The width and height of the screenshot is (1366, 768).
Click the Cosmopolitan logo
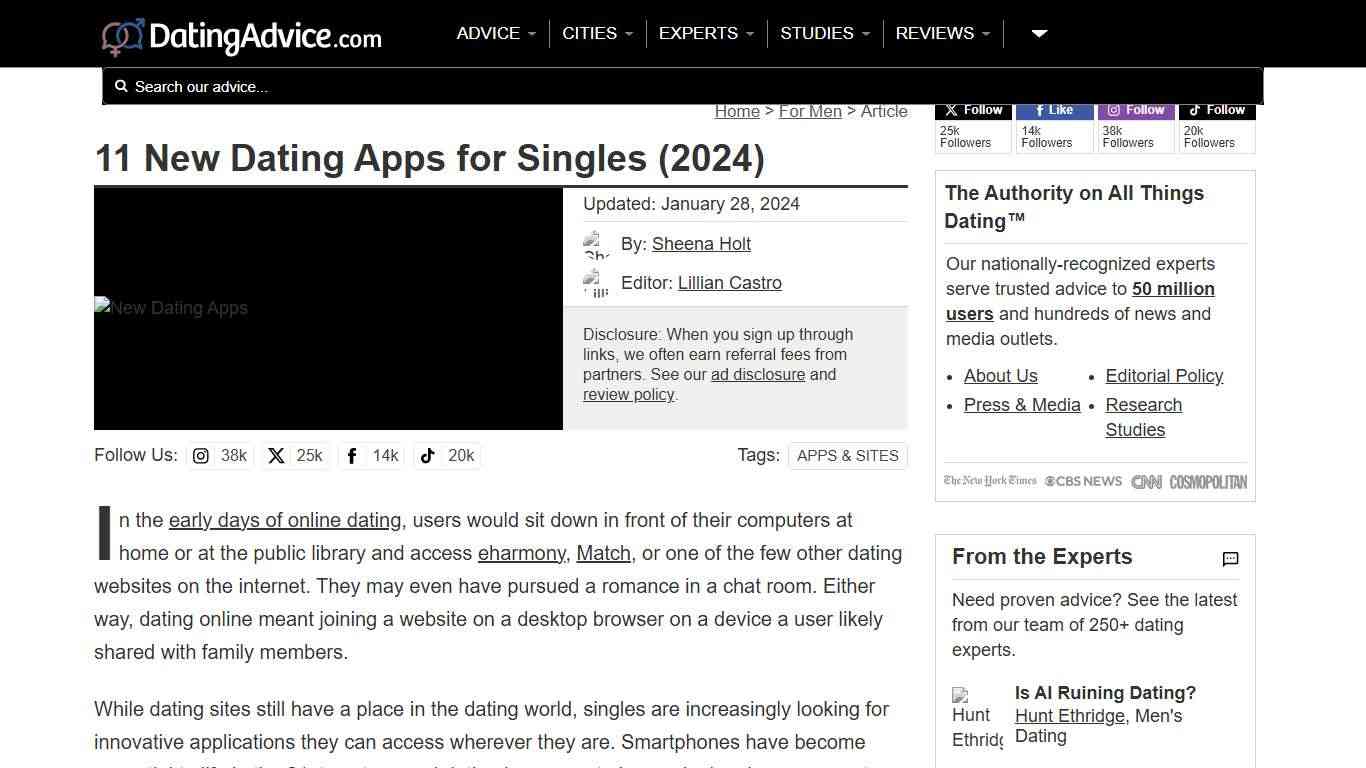click(x=1208, y=481)
